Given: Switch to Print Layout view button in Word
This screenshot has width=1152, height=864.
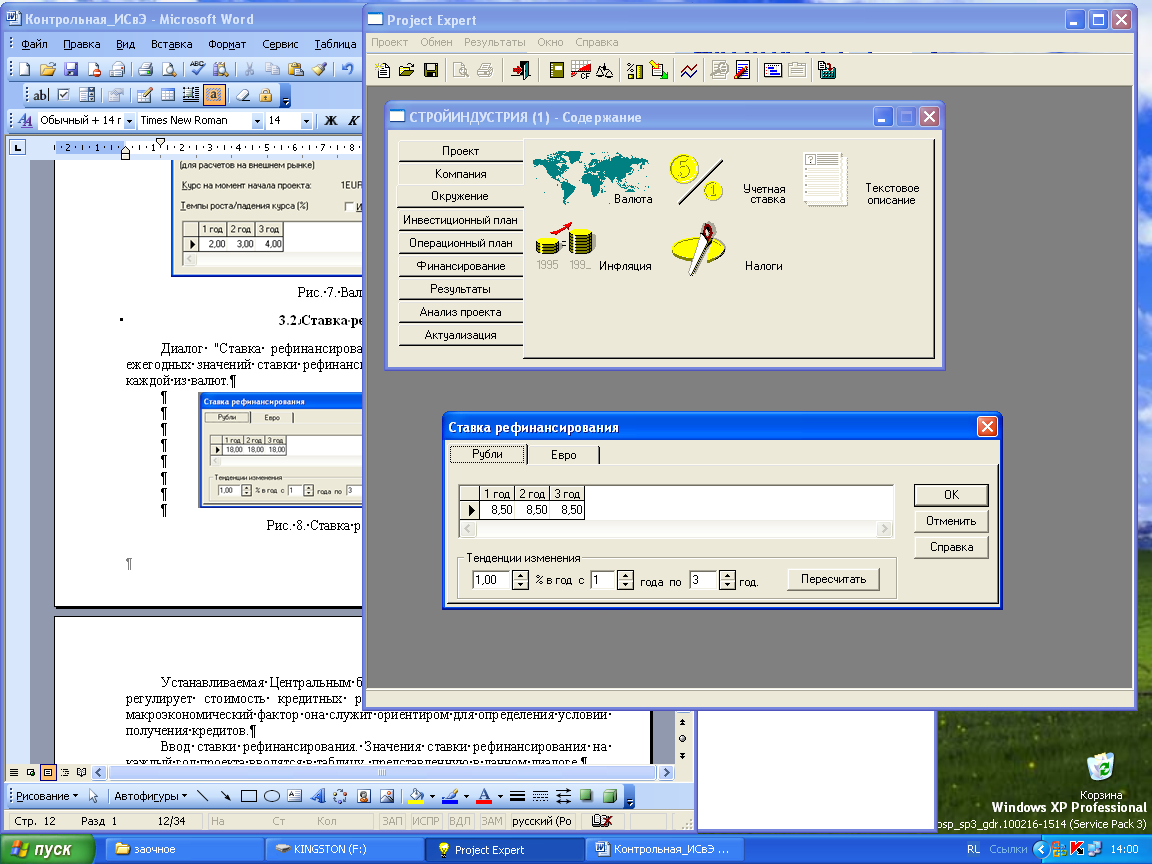Looking at the screenshot, I should [48, 772].
